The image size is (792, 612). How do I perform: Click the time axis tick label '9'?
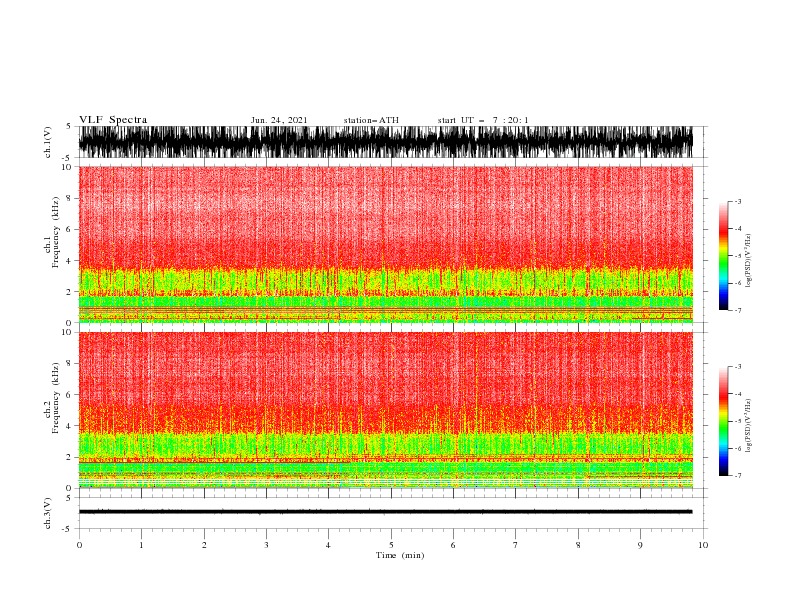point(640,545)
